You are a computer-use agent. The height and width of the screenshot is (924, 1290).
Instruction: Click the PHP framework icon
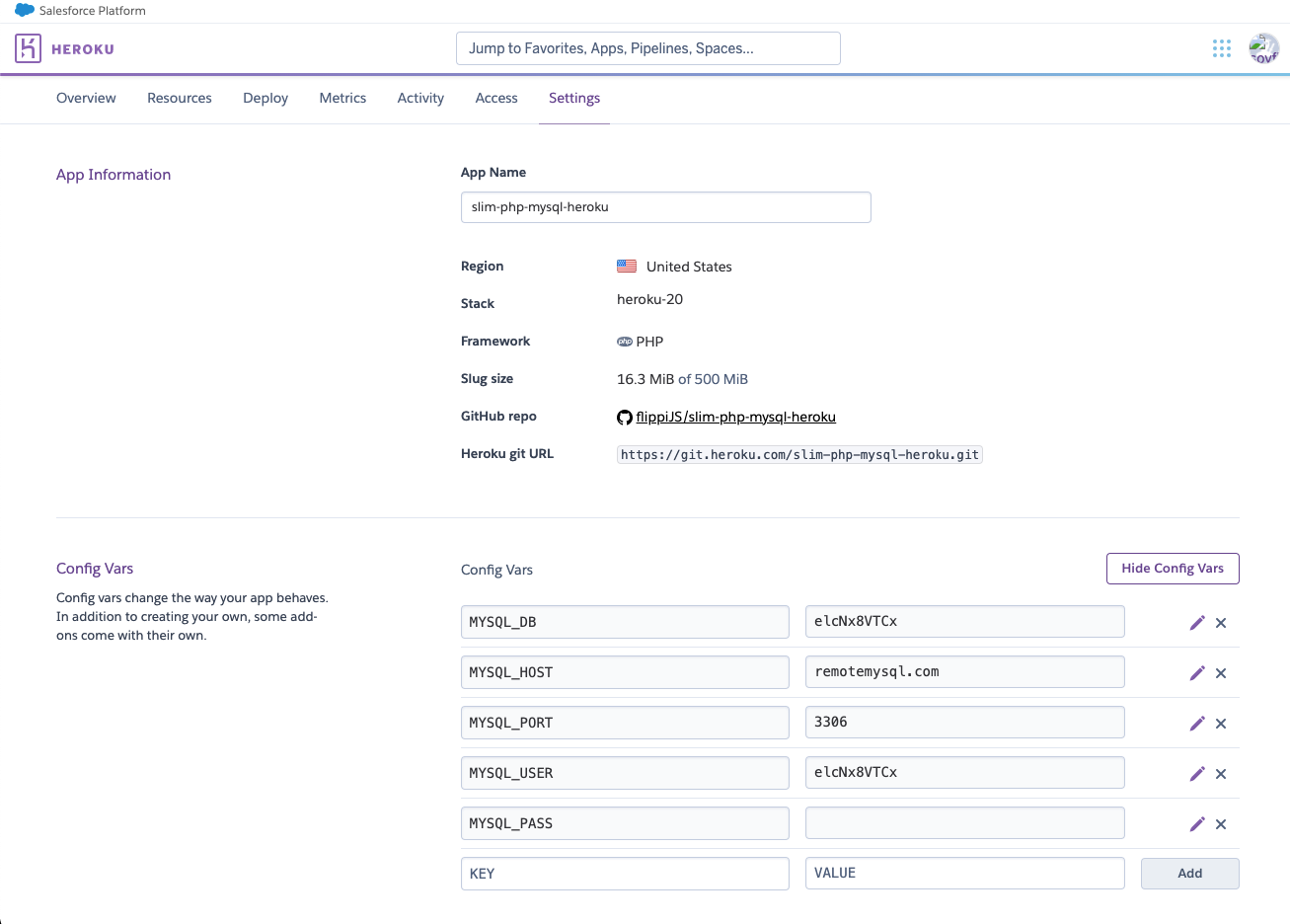tap(625, 342)
